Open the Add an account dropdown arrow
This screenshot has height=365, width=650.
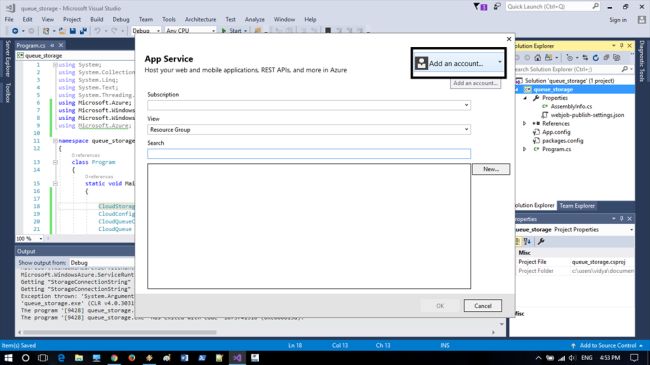[500, 62]
